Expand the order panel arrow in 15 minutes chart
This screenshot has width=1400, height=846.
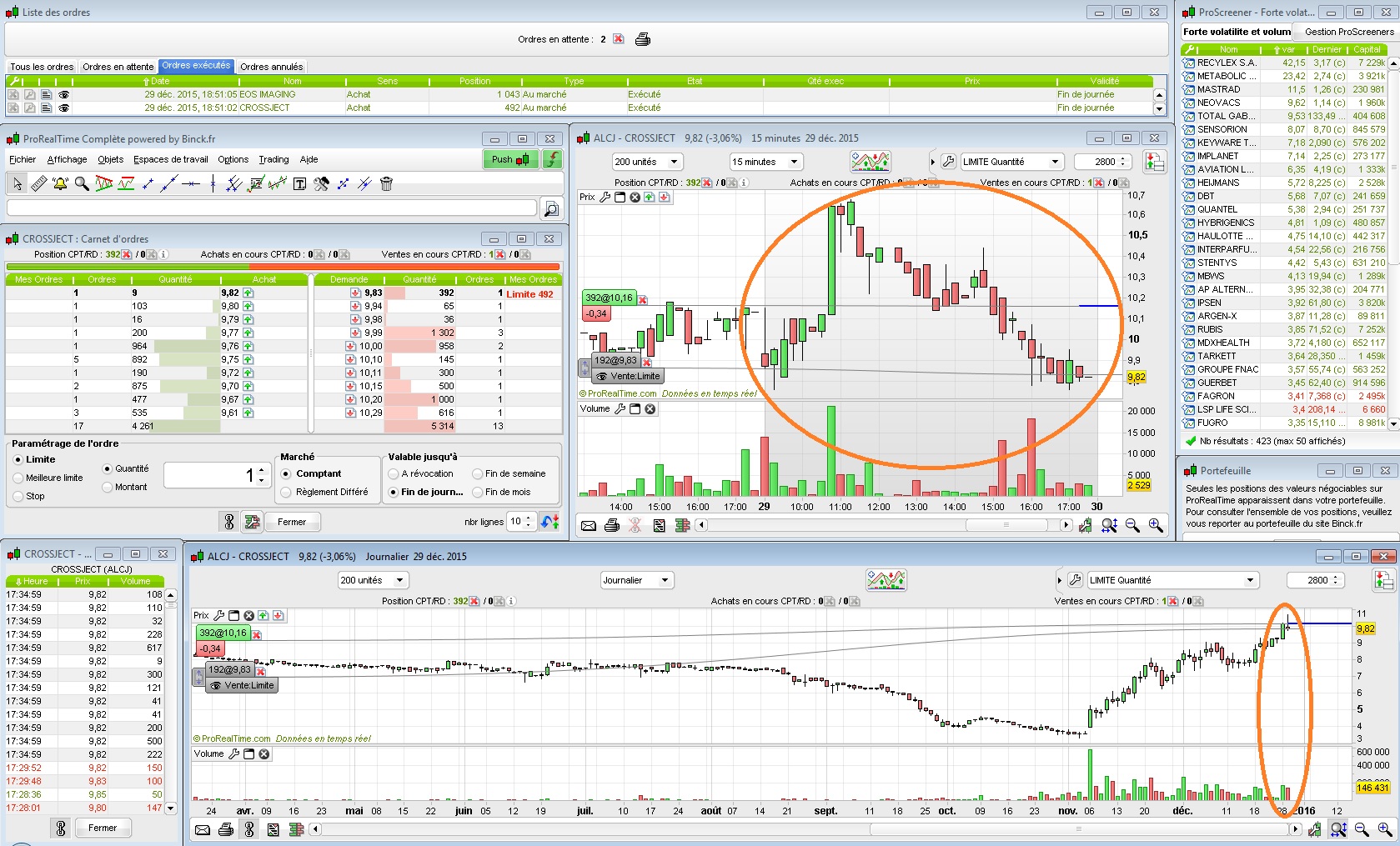(x=932, y=162)
